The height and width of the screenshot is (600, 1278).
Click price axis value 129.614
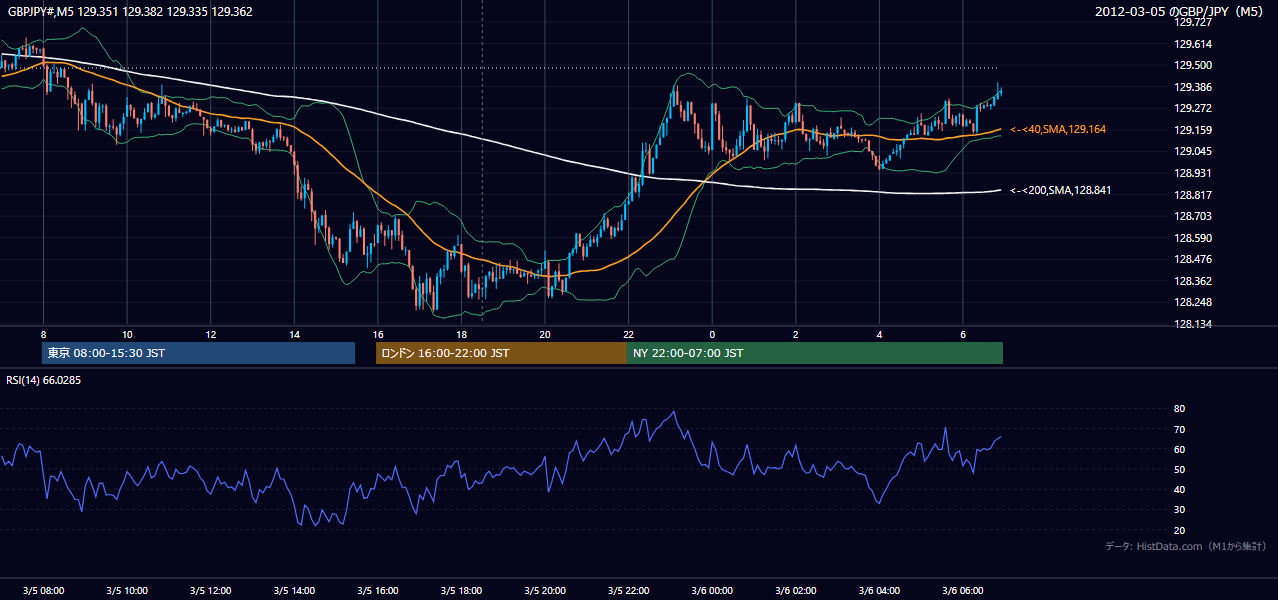(x=1192, y=44)
